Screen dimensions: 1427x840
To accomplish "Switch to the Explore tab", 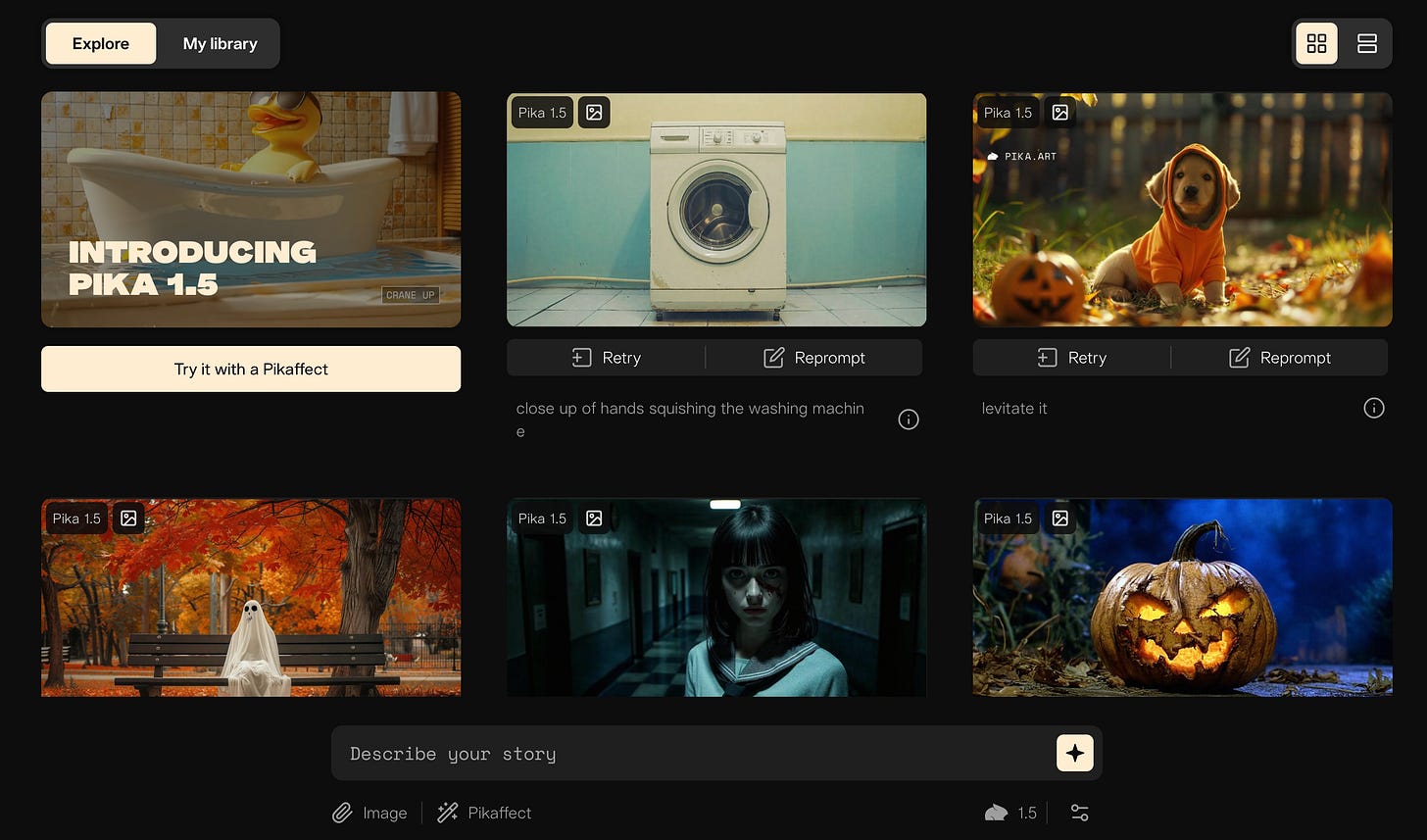I will click(101, 43).
